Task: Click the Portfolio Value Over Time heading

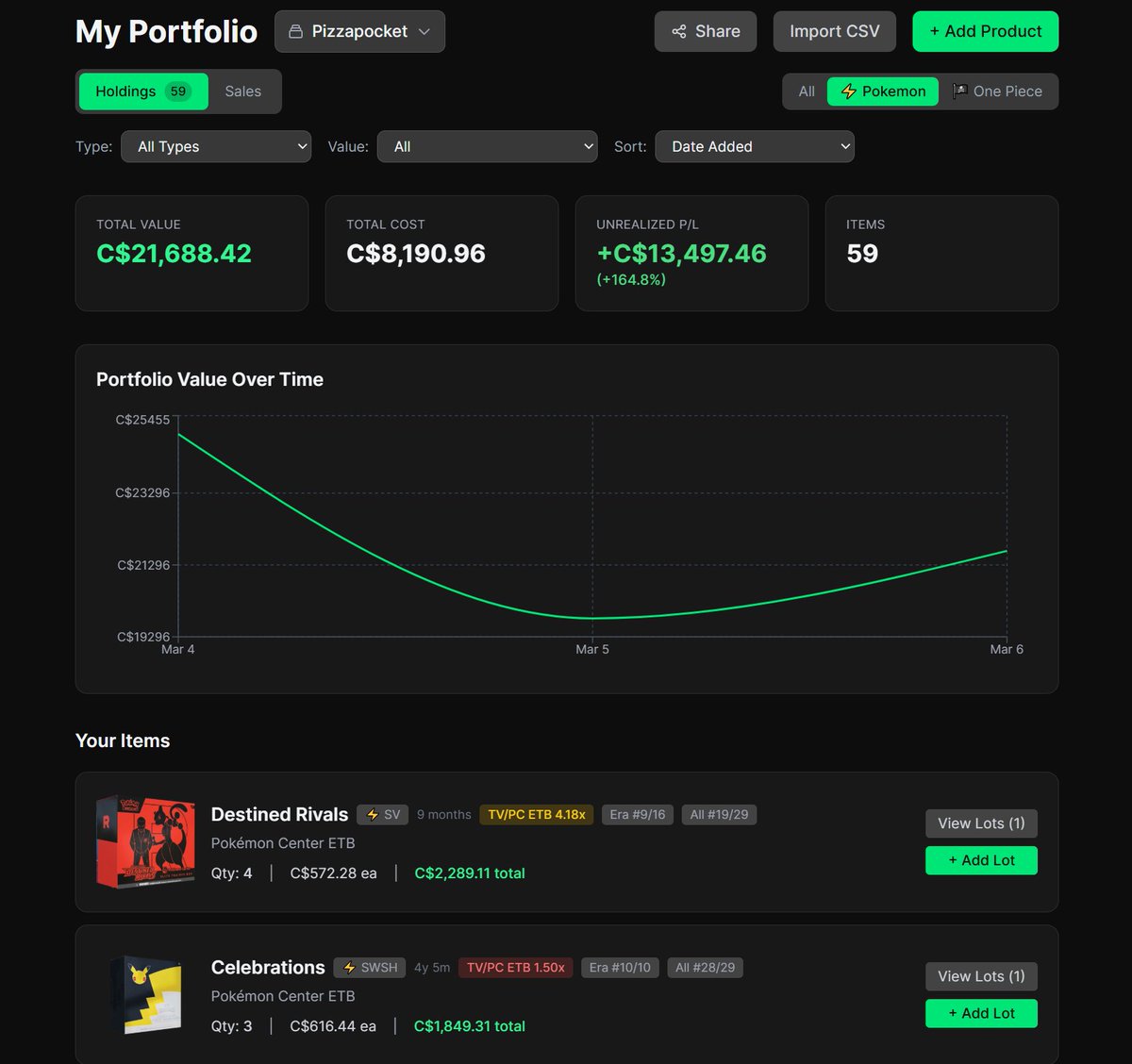Action: (x=209, y=379)
